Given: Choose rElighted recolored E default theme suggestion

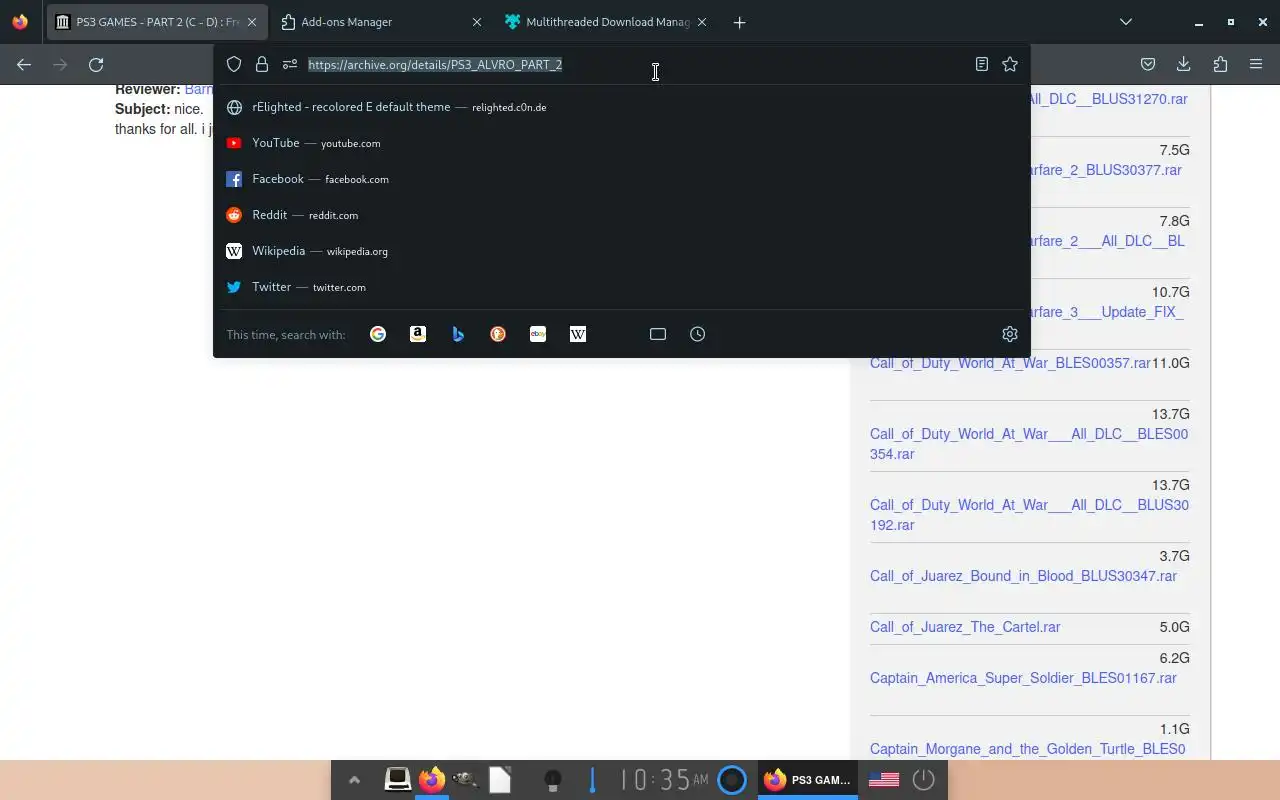Looking at the screenshot, I should click(x=621, y=107).
